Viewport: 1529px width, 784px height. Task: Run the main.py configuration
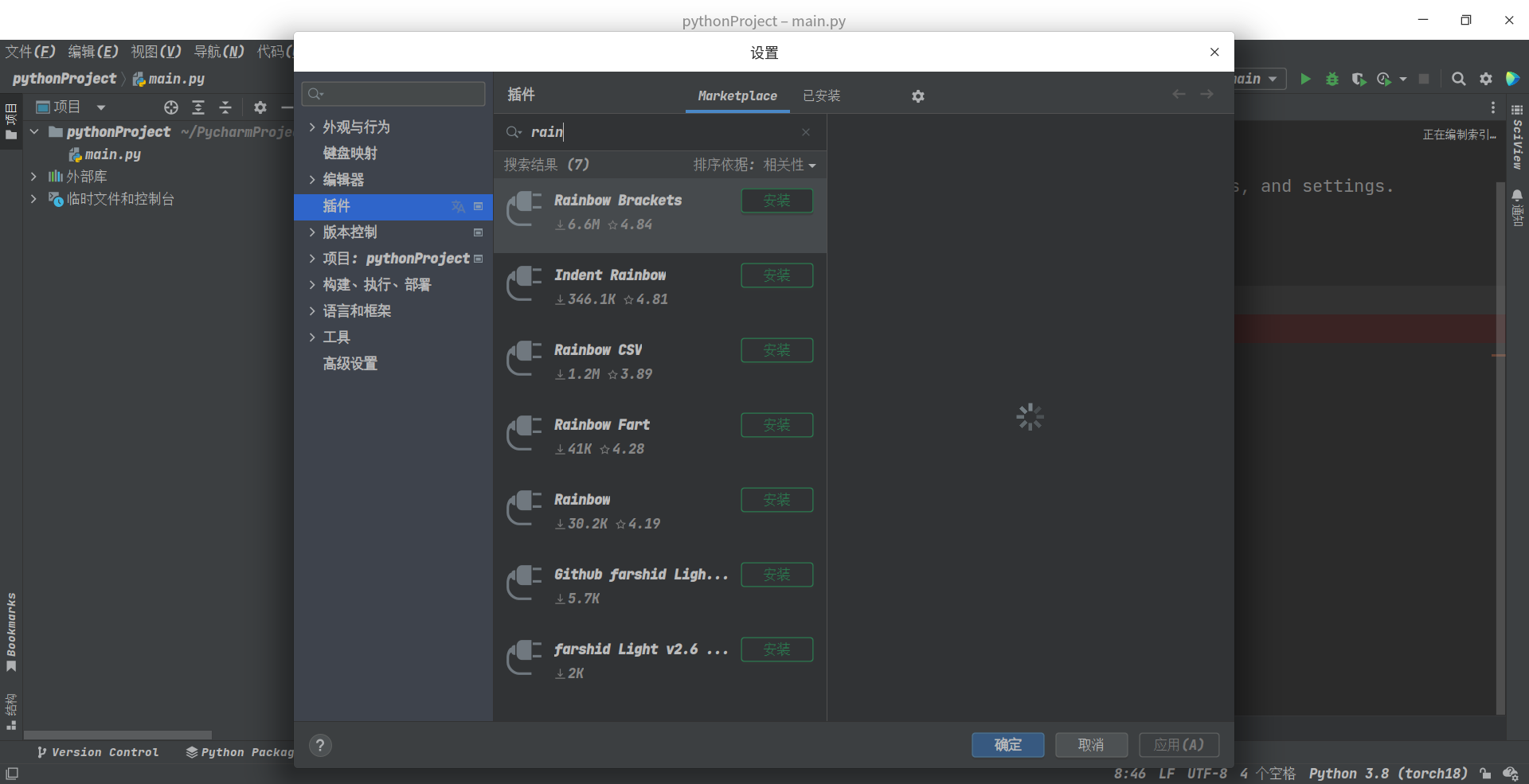1304,79
